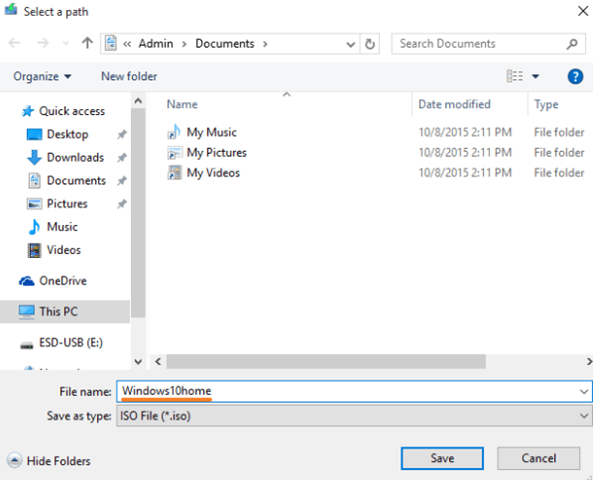Open the help question mark icon
The height and width of the screenshot is (480, 593).
[x=575, y=76]
